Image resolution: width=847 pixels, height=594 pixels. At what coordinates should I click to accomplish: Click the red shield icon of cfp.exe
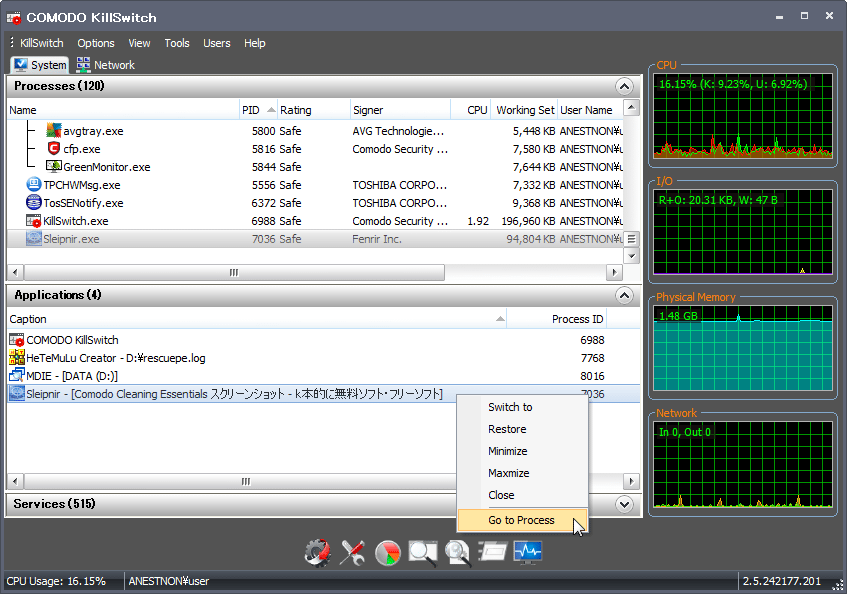[x=53, y=148]
